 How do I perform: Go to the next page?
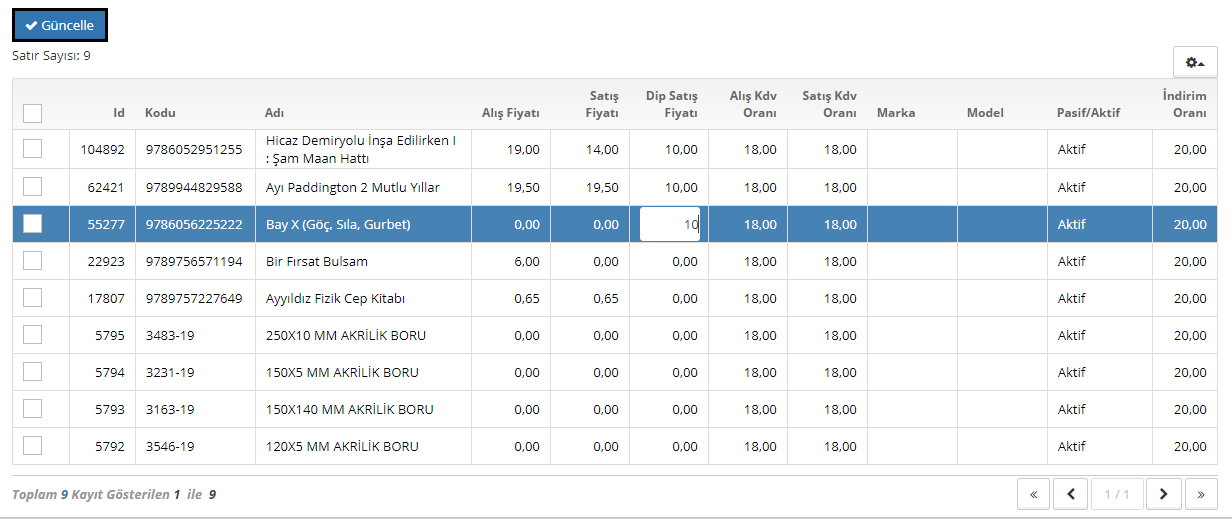point(1163,494)
